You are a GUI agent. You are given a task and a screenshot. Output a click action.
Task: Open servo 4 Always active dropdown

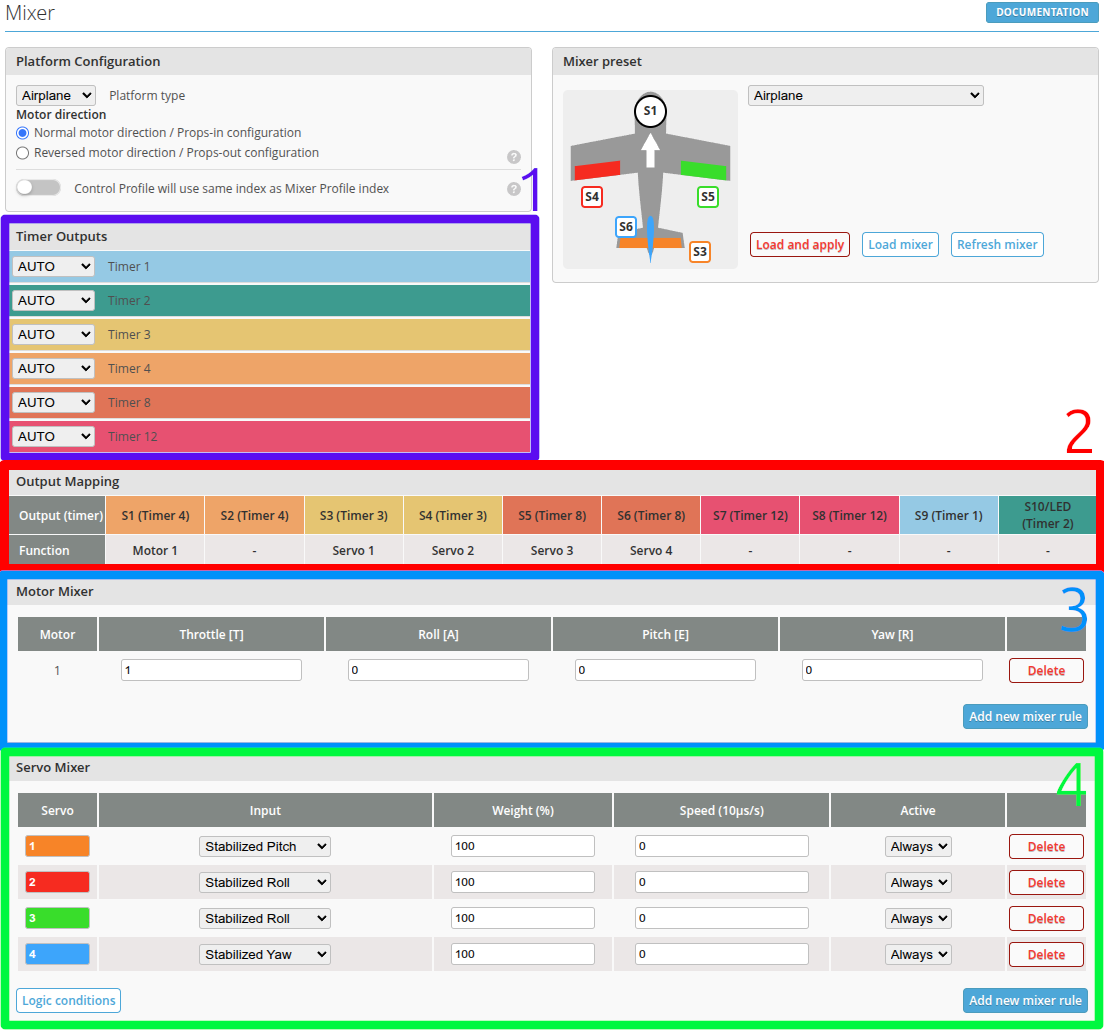(918, 955)
